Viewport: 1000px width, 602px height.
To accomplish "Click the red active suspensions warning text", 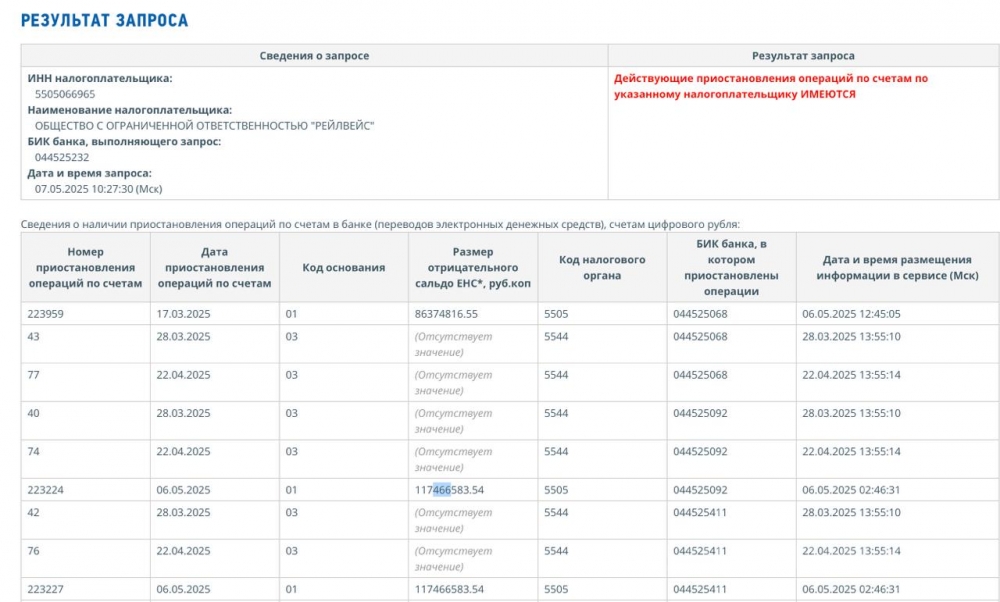I will tap(770, 86).
